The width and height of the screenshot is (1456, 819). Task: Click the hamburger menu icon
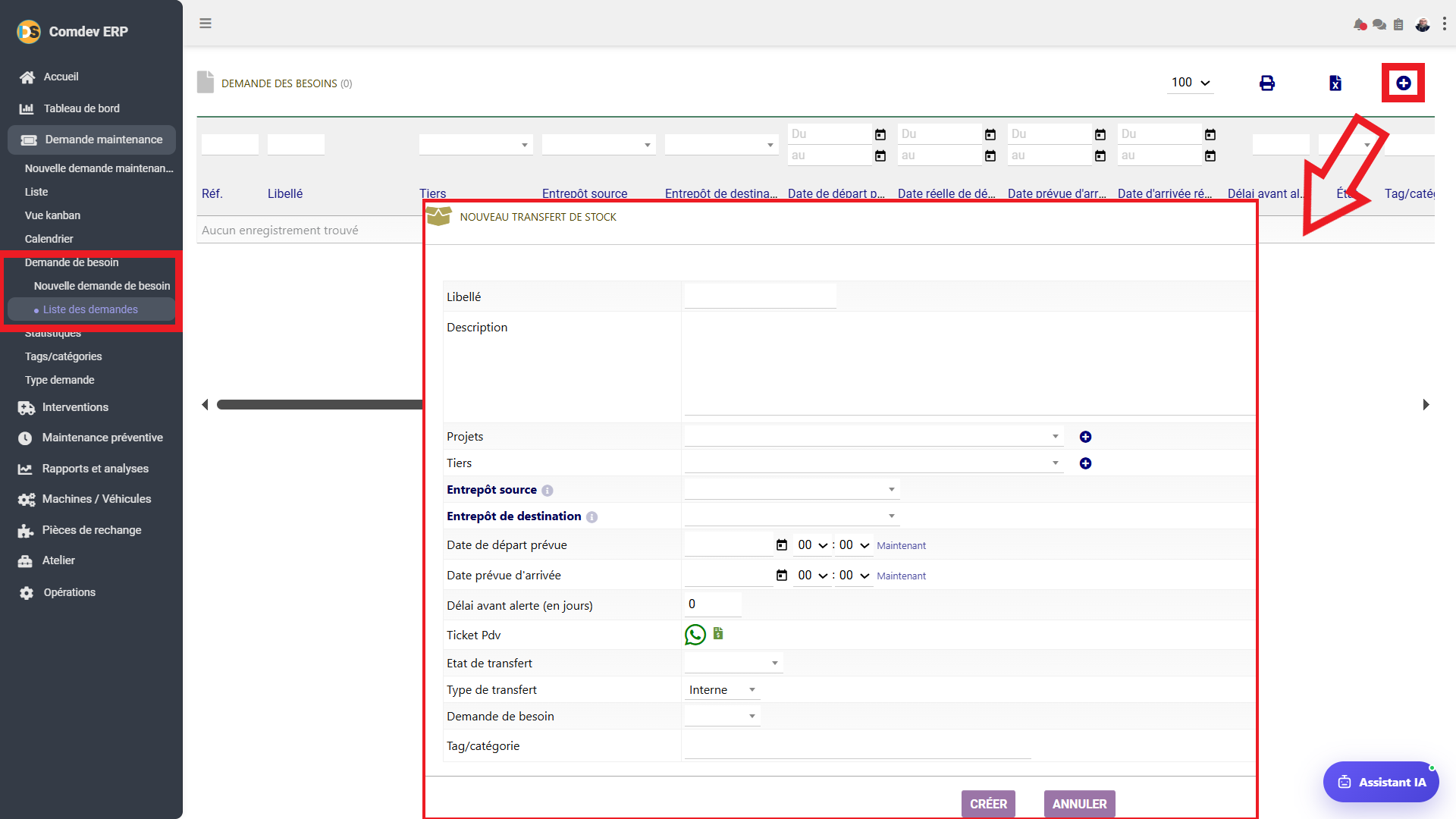[x=206, y=24]
